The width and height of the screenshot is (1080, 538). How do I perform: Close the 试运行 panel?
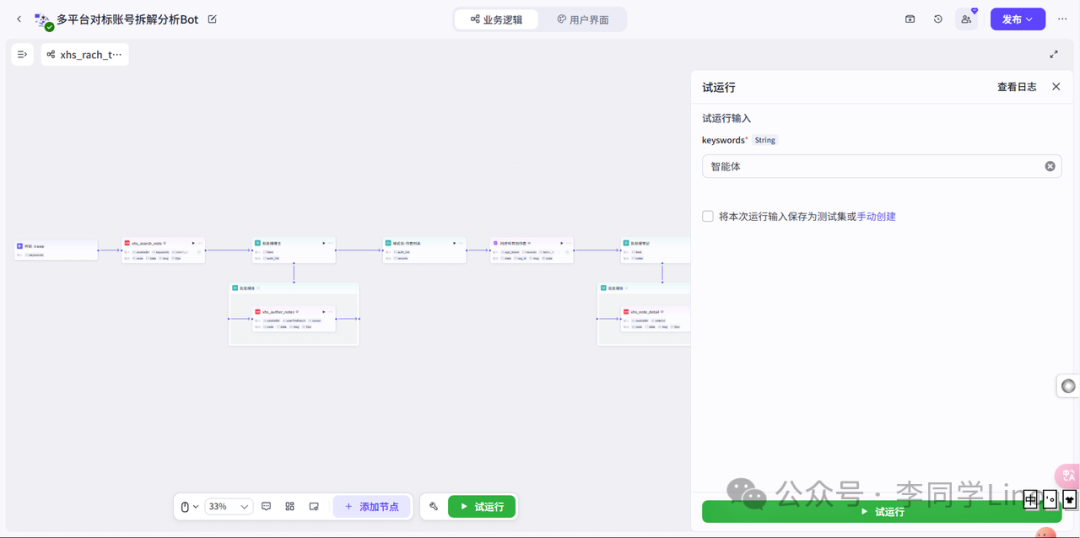pyautogui.click(x=1056, y=87)
